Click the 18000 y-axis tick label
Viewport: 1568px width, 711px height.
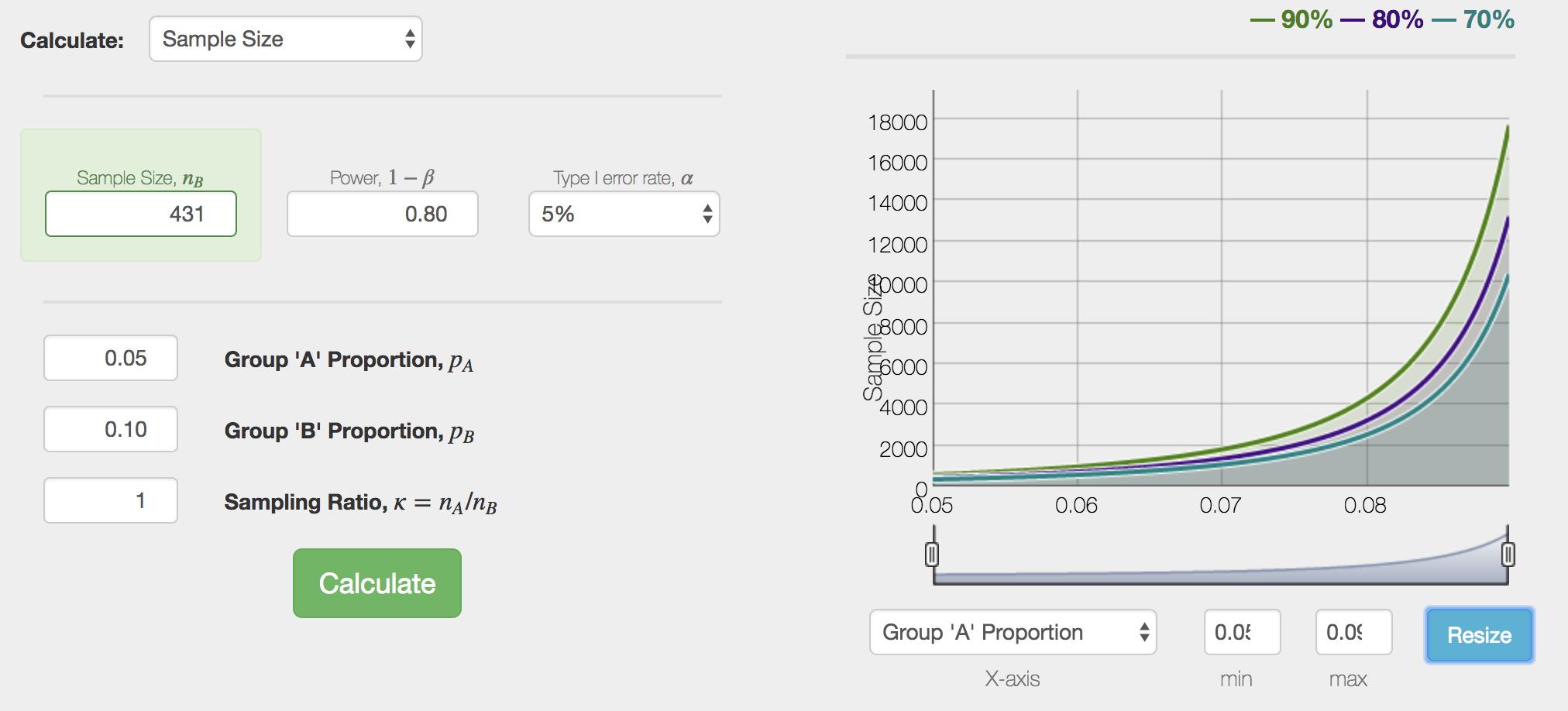tap(897, 122)
